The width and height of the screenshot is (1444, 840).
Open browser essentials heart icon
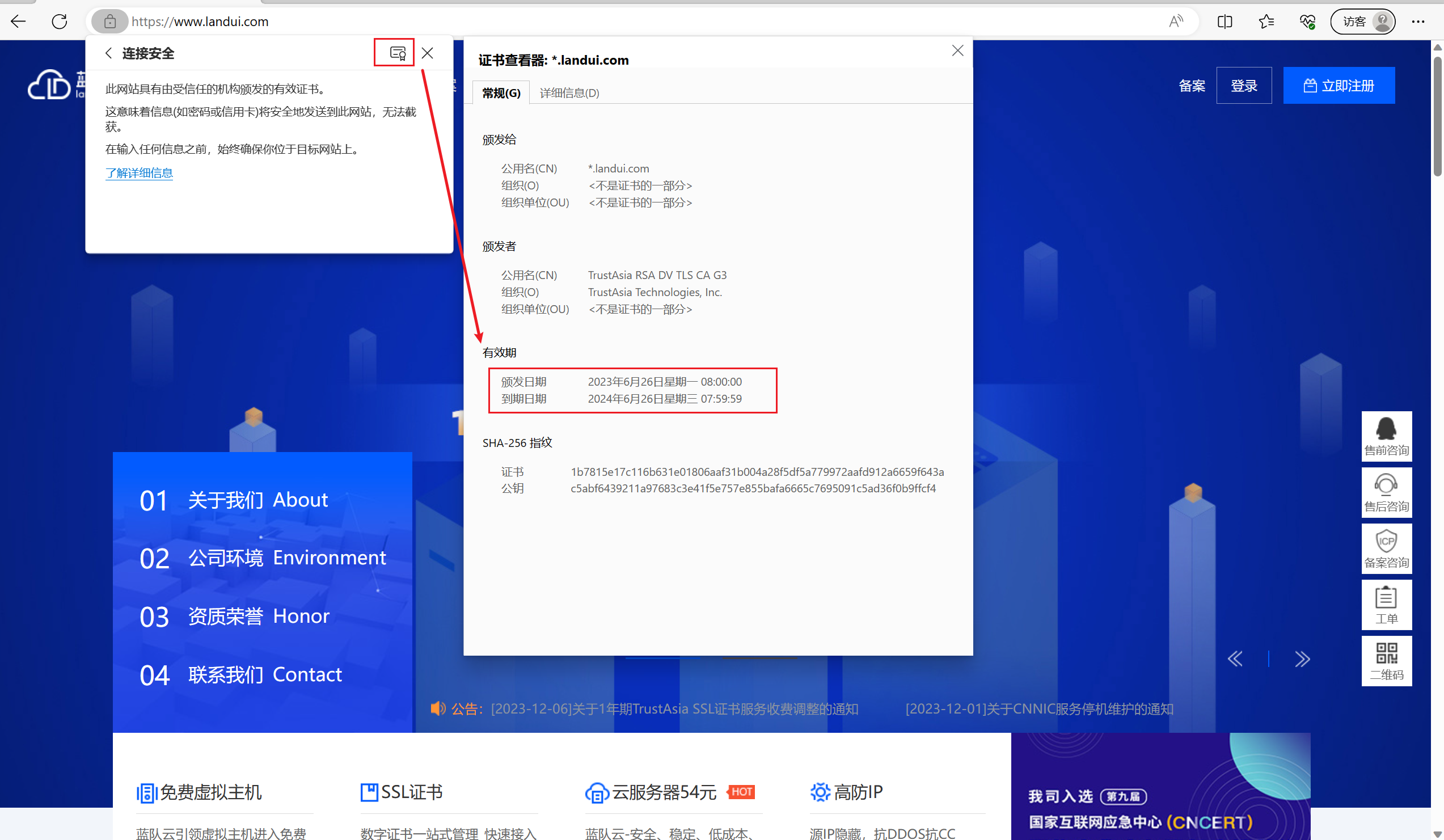click(1308, 22)
